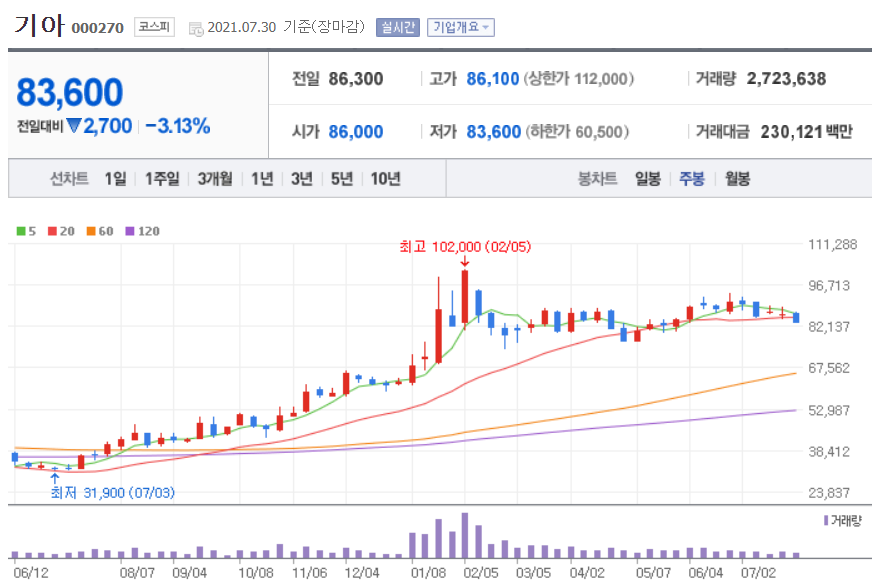This screenshot has height=585, width=872.
Task: Click the 거래대금 value 230,121 백만
Action: point(806,132)
